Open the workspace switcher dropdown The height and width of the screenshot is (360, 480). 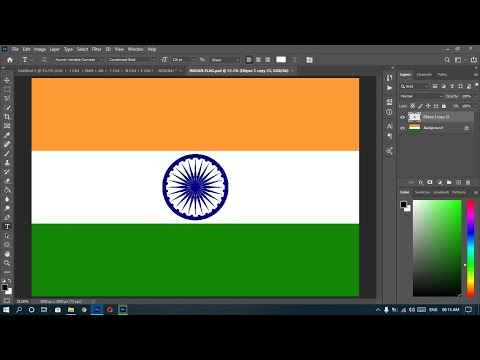pos(460,60)
